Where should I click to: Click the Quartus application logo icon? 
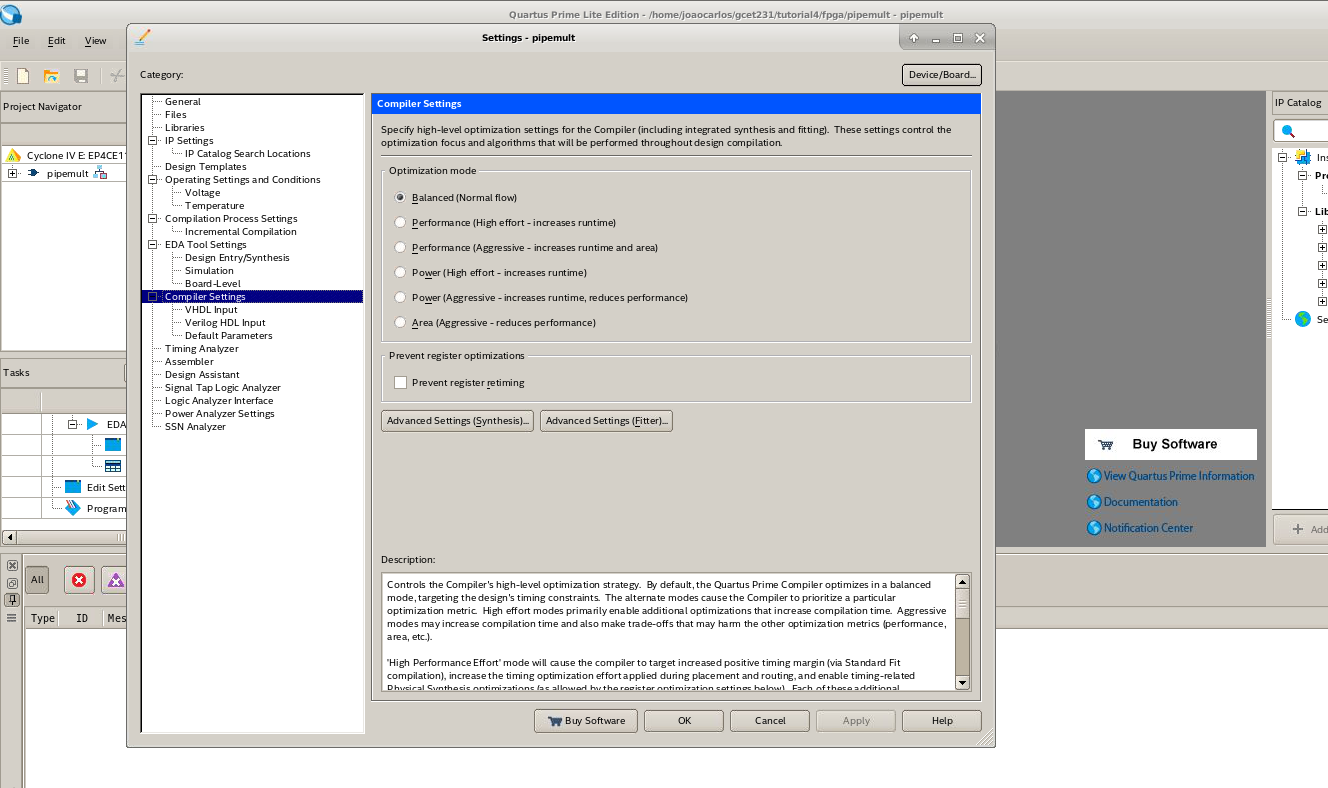point(11,13)
